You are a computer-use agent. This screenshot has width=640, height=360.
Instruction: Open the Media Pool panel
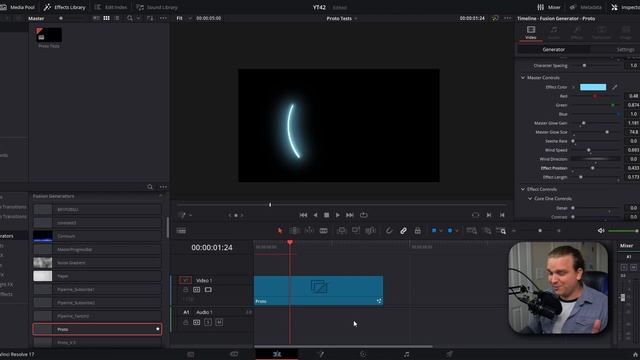(17, 7)
